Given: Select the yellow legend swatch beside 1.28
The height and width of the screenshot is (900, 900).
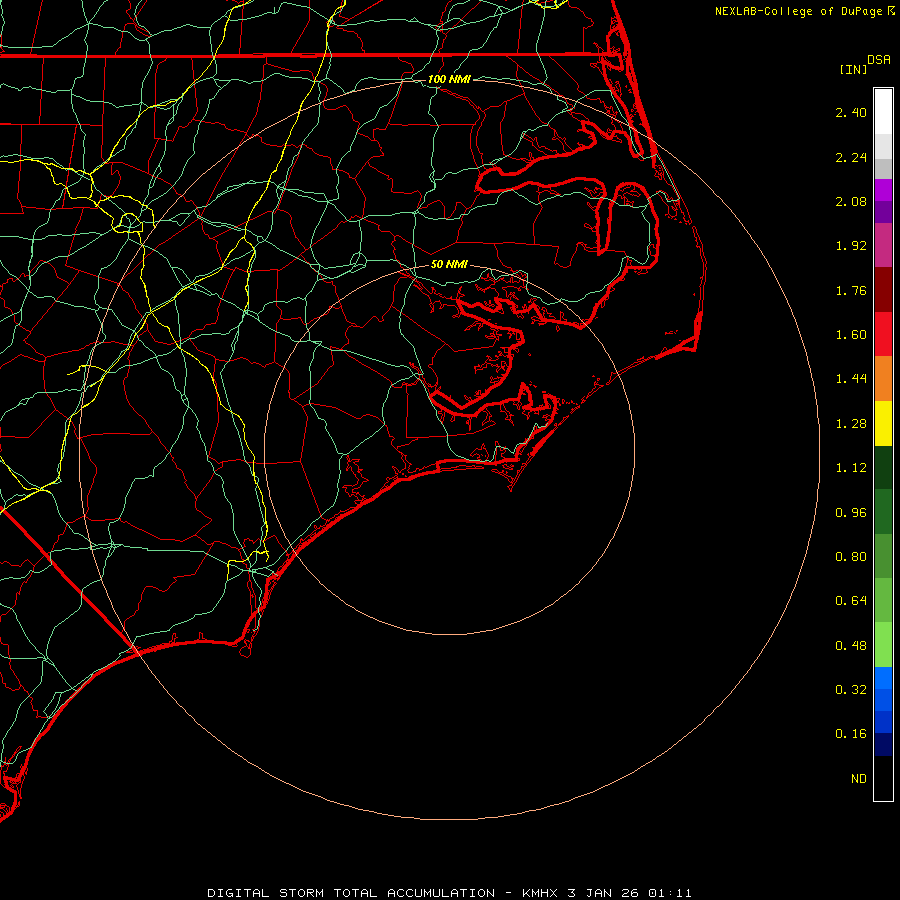Looking at the screenshot, I should coord(883,423).
